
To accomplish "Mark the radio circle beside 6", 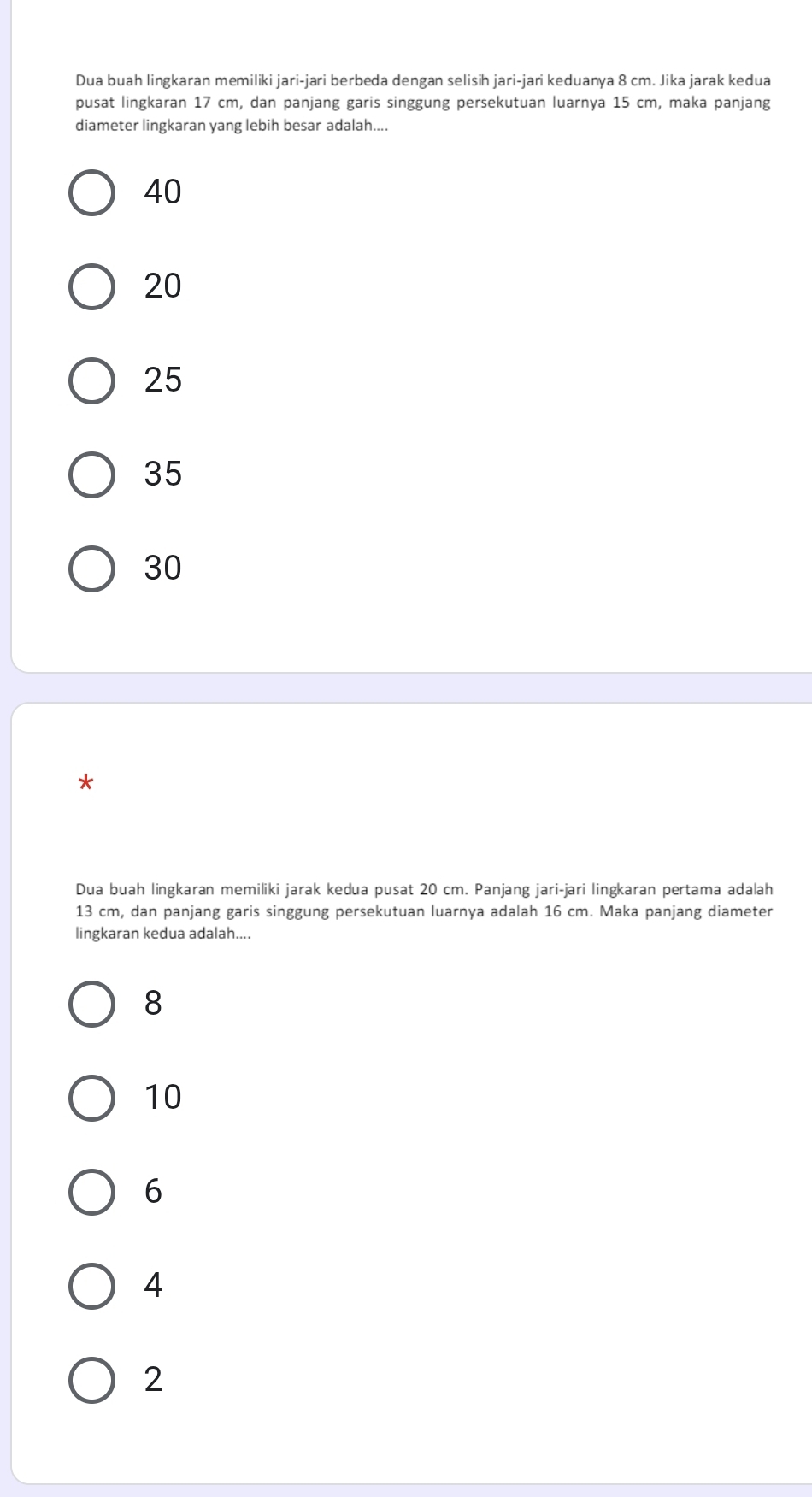I will click(x=91, y=1192).
